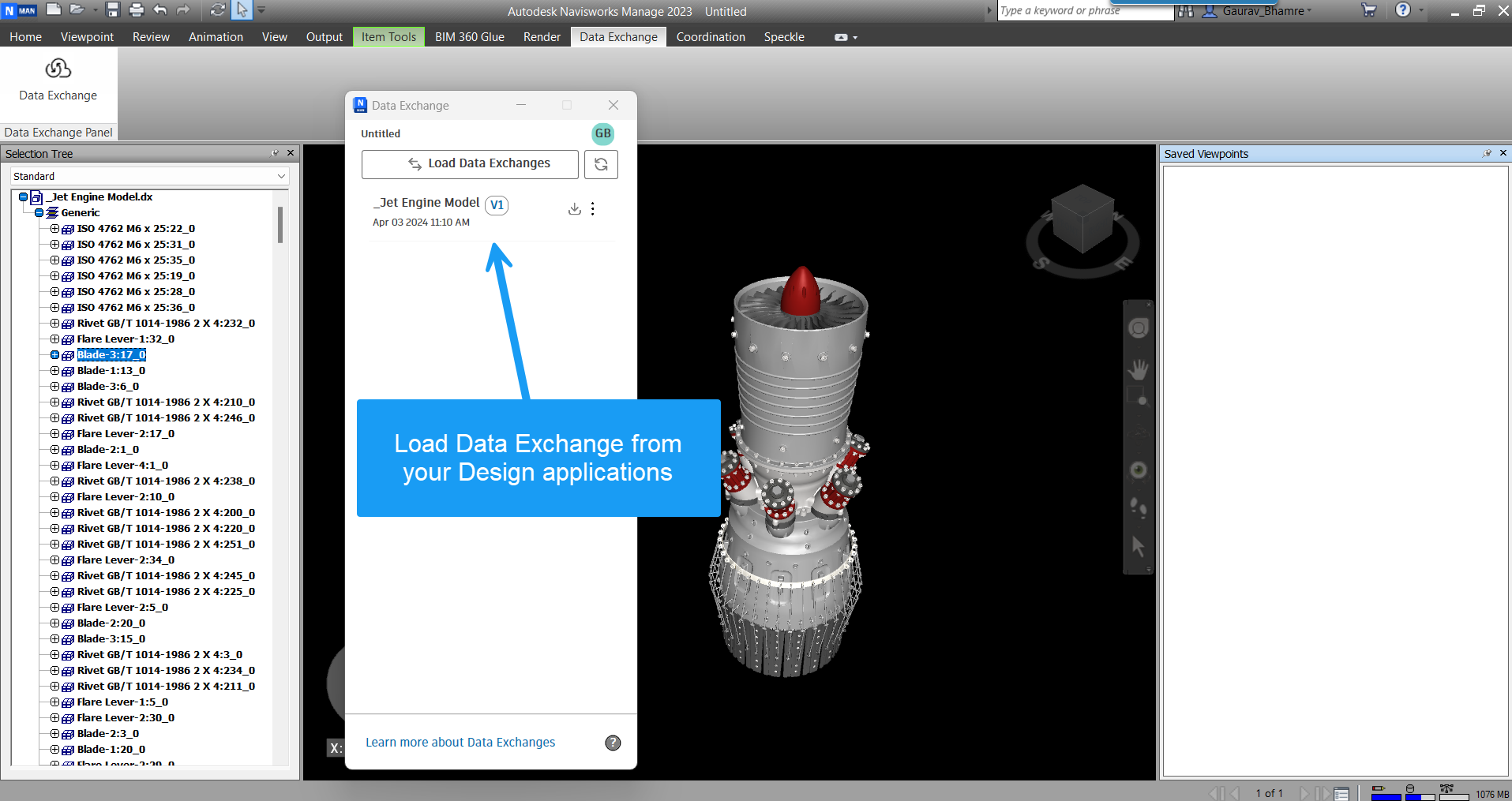Viewport: 1512px width, 801px height.
Task: Activate the Select cursor tool
Action: point(242,9)
